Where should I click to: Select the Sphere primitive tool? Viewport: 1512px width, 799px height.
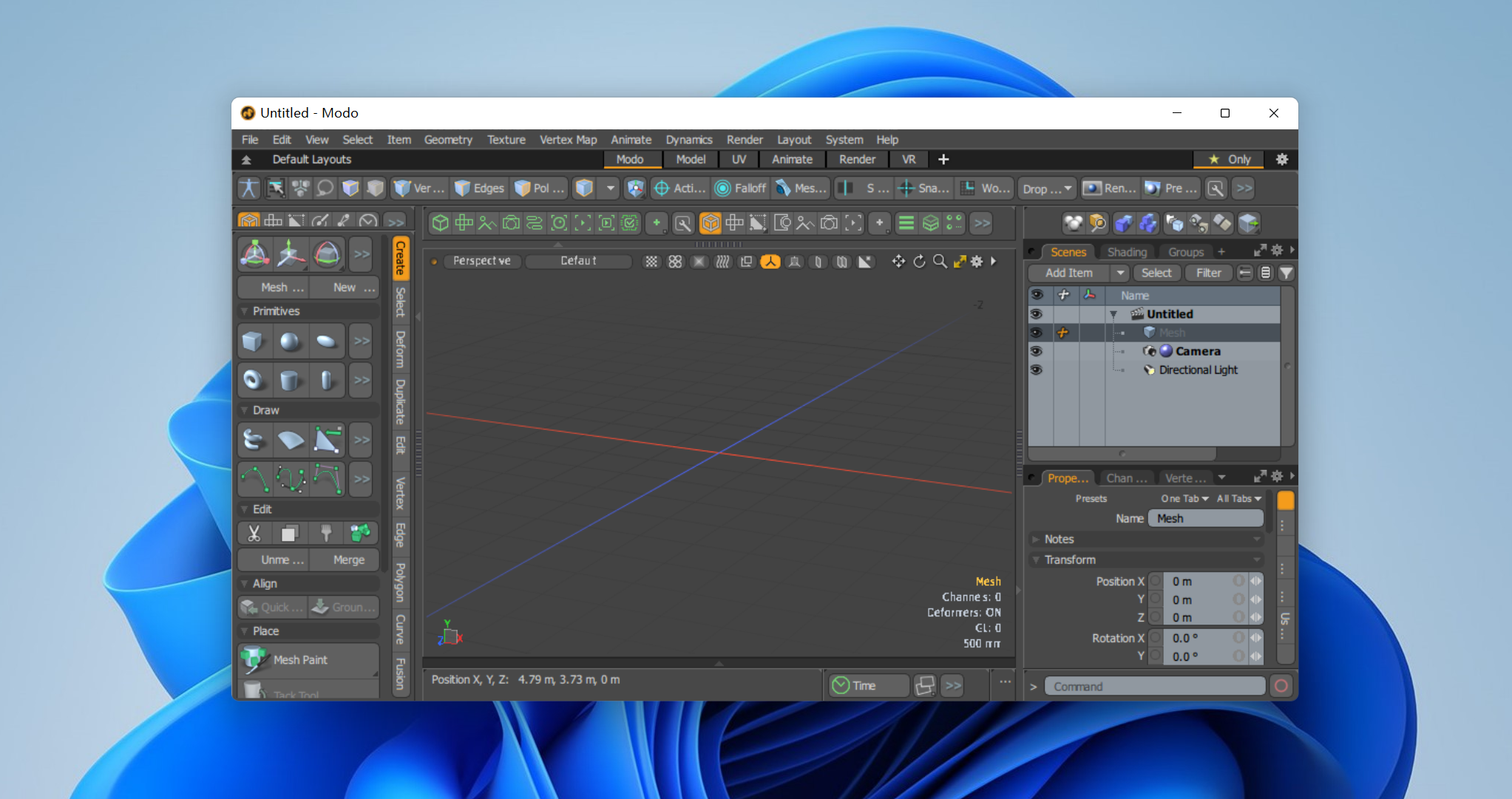coord(290,341)
